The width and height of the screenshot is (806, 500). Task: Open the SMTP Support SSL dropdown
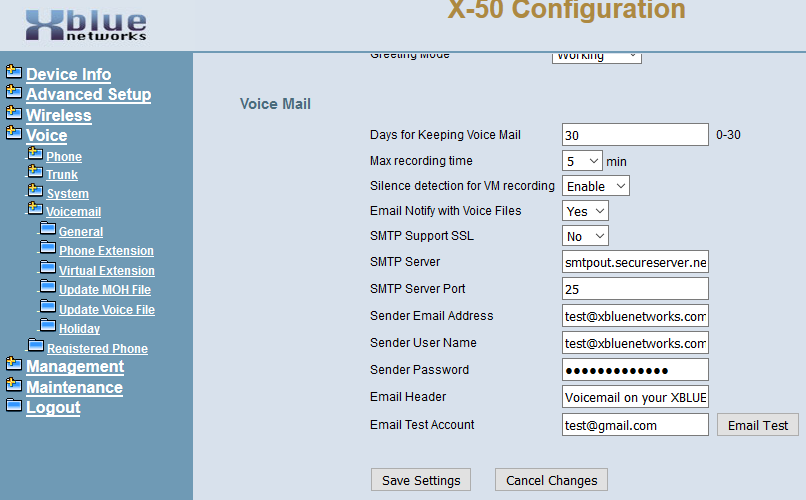585,236
